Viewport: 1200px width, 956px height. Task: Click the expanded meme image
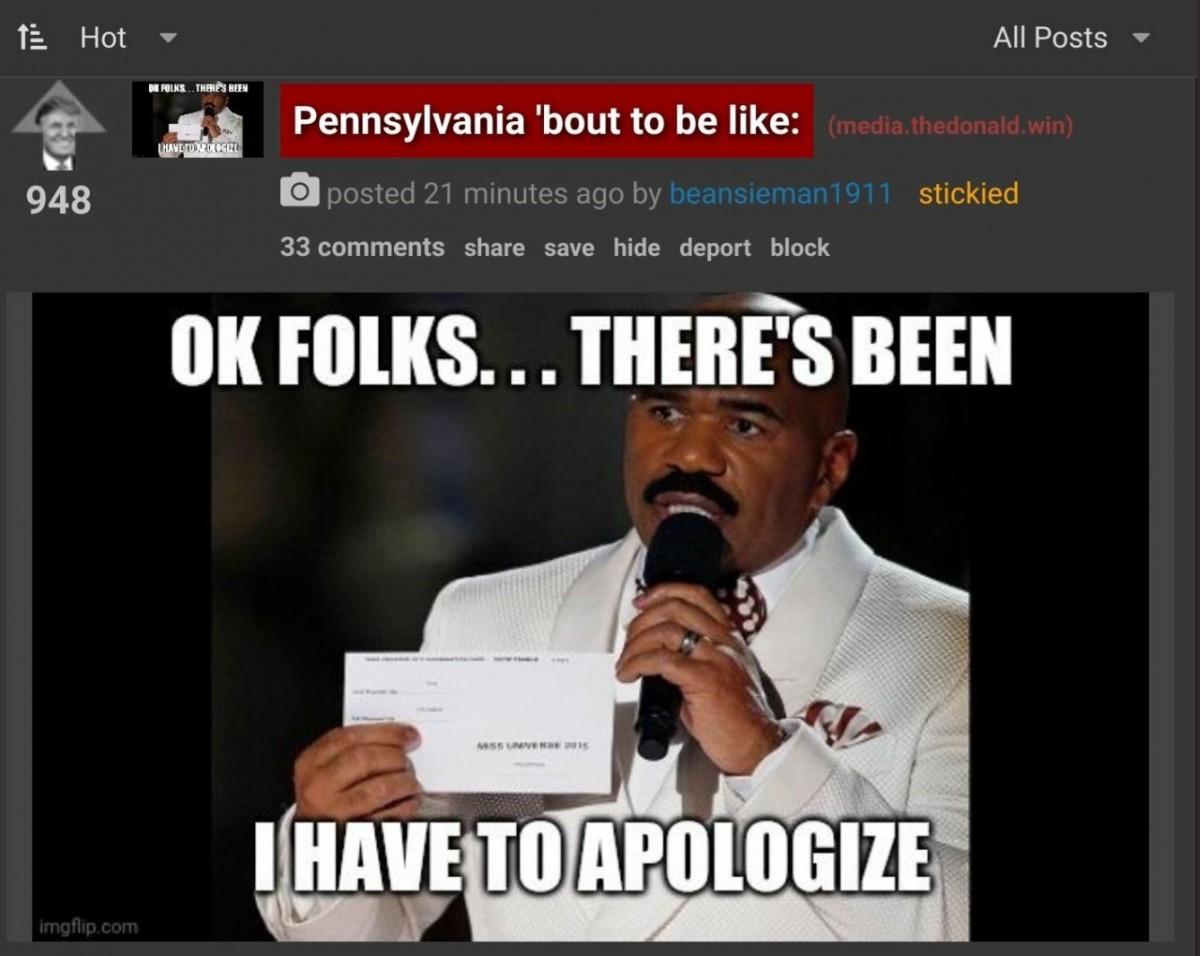[x=590, y=616]
